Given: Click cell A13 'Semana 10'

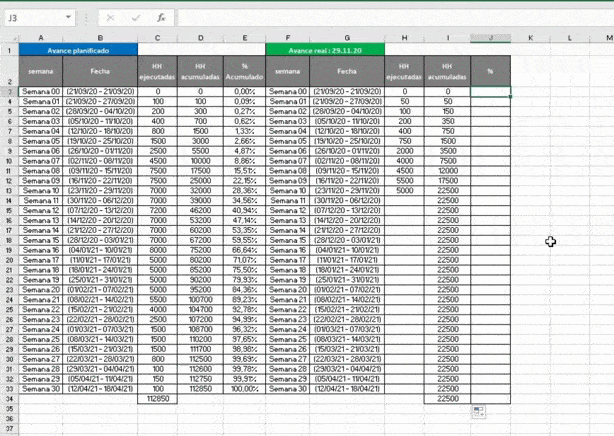Looking at the screenshot, I should click(x=41, y=191).
